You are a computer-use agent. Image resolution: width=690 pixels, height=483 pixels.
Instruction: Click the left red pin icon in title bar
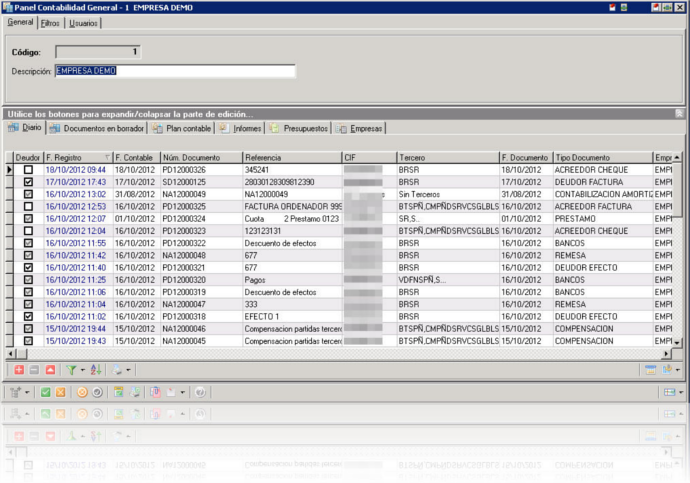[612, 7]
